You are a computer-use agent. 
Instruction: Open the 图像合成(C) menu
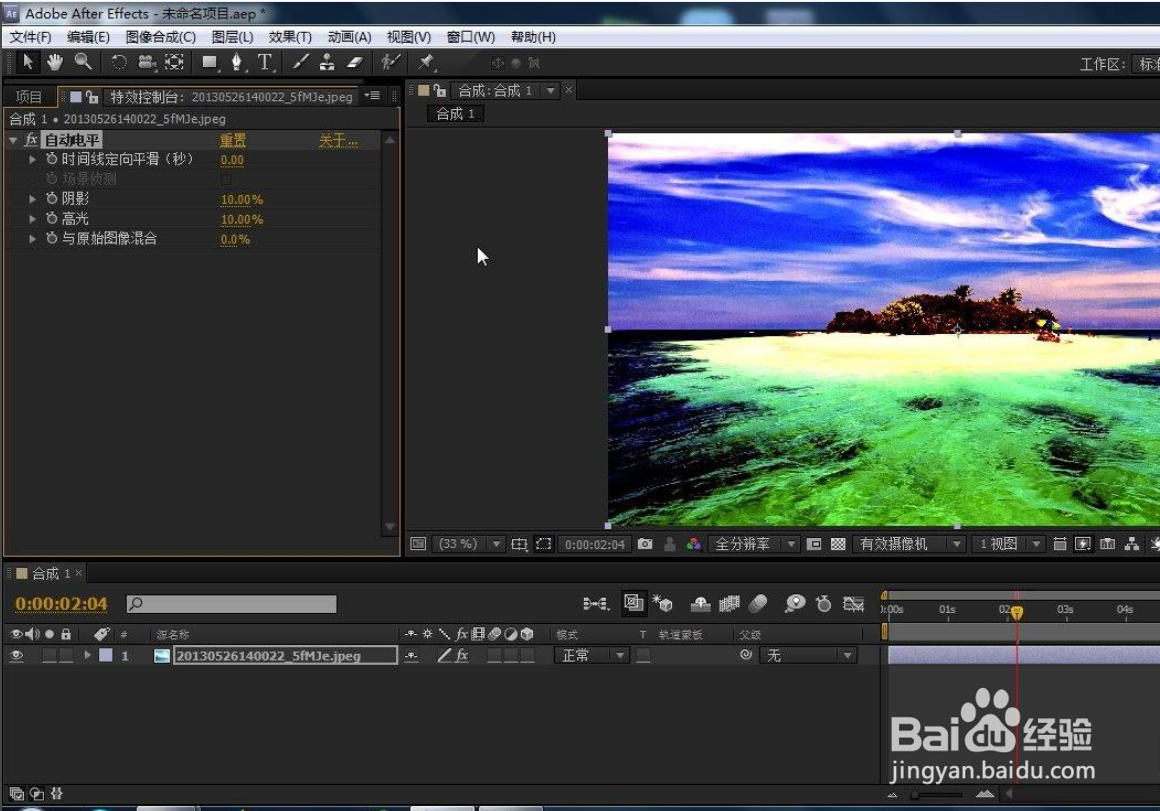[161, 37]
